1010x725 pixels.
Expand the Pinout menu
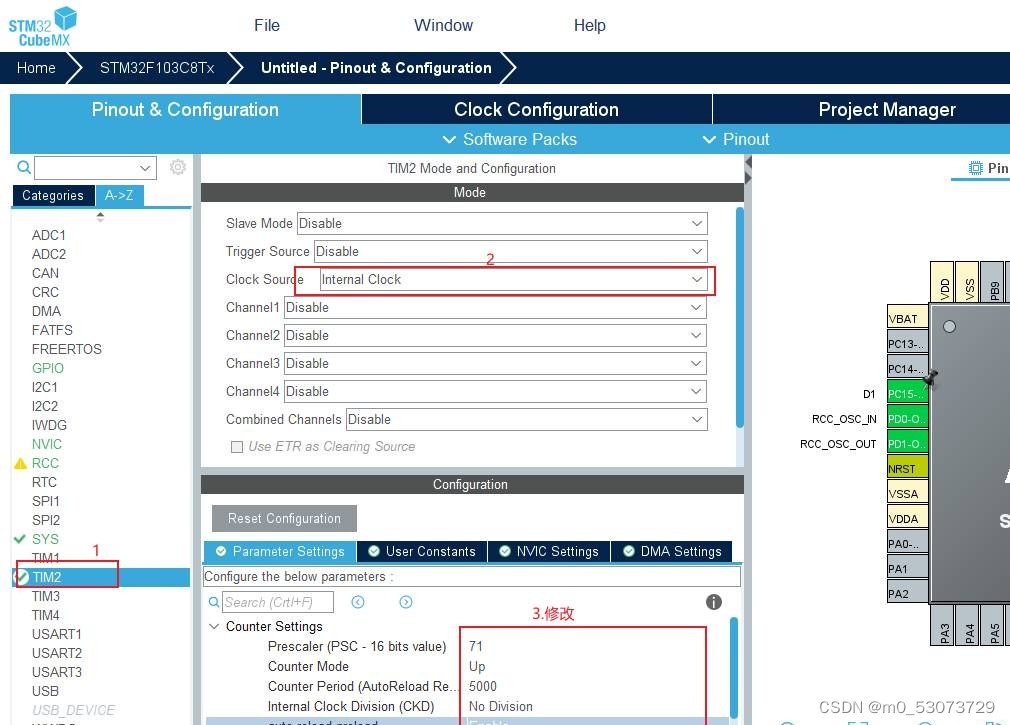coord(736,139)
